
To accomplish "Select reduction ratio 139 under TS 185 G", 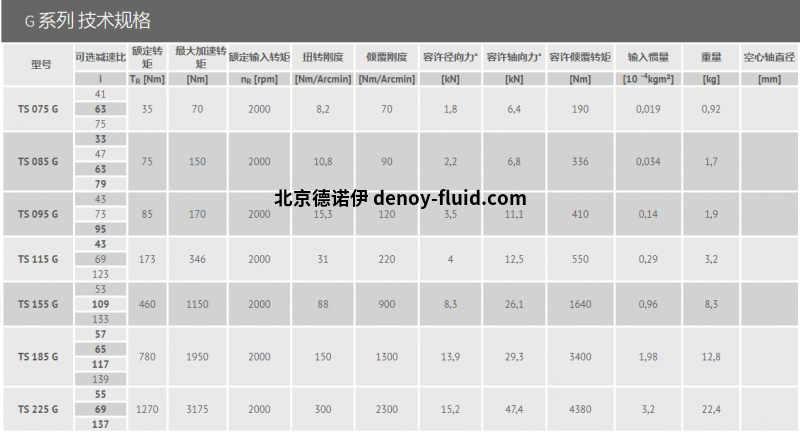I will point(101,380).
